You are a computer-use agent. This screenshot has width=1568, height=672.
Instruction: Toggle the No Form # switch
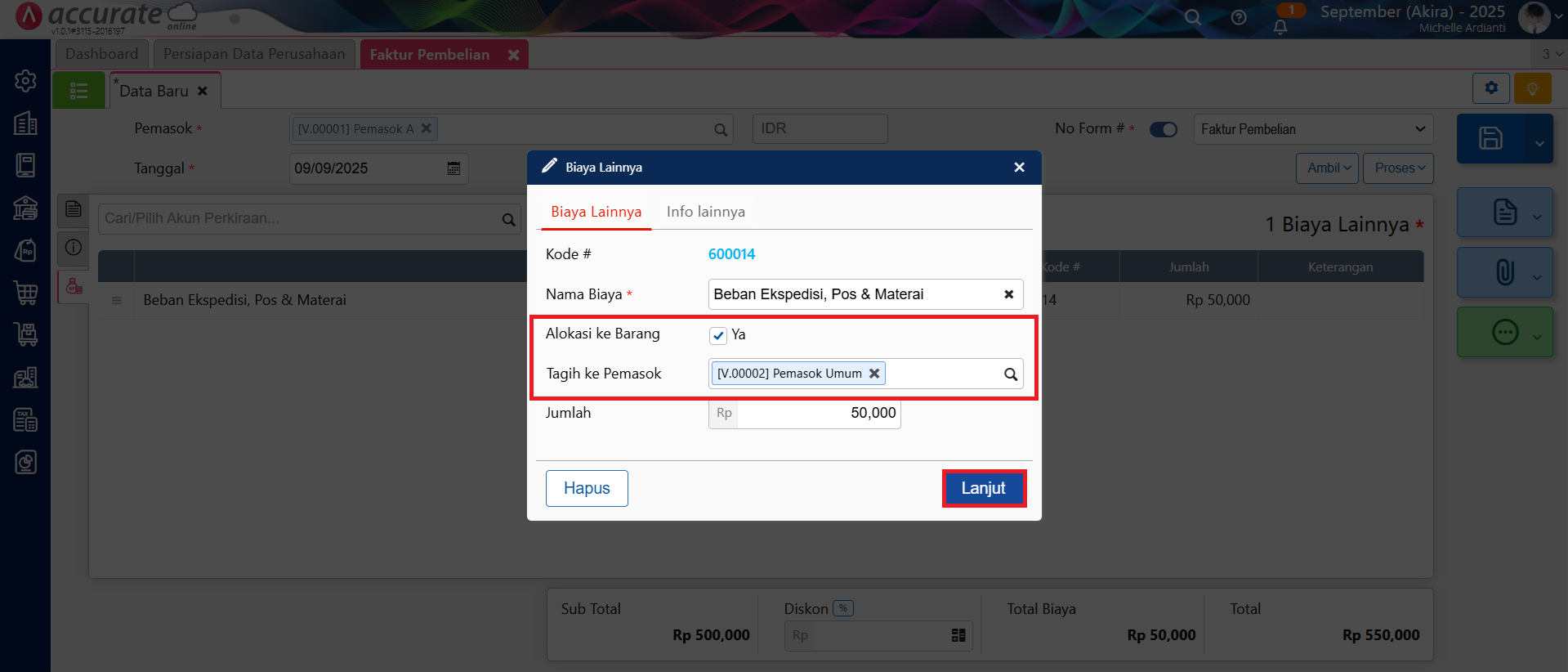click(1163, 129)
